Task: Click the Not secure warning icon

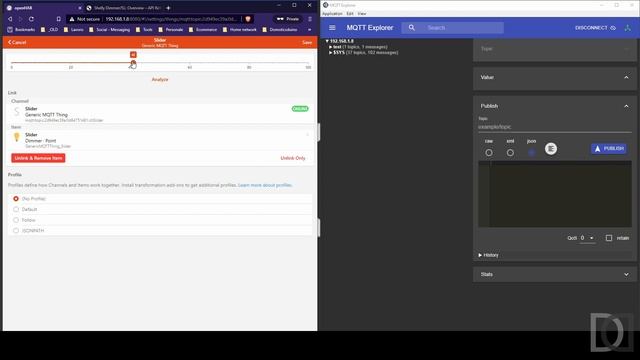Action: [x=72, y=19]
